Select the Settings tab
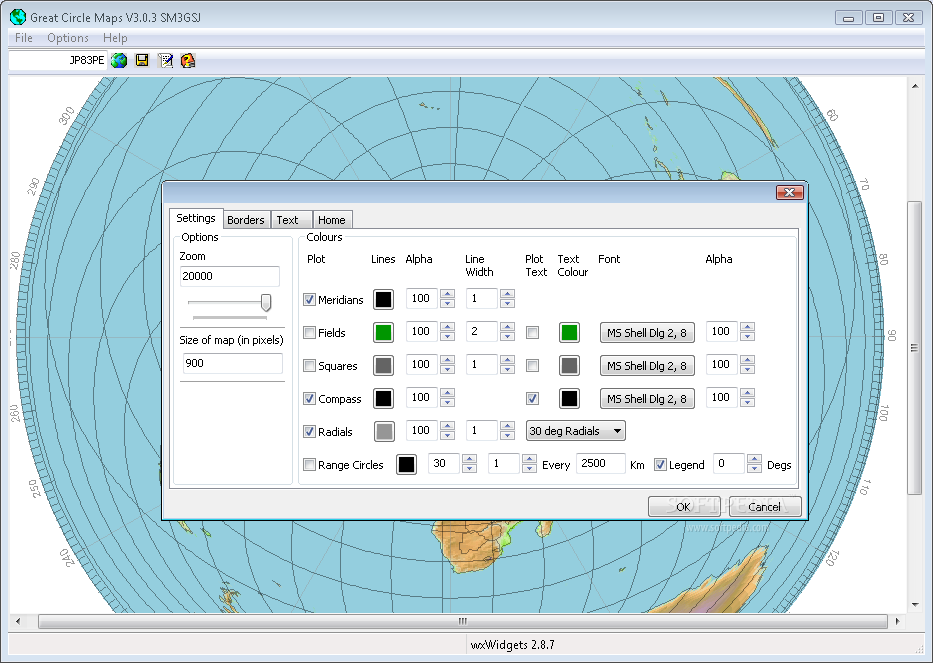The width and height of the screenshot is (933, 663). tap(196, 218)
